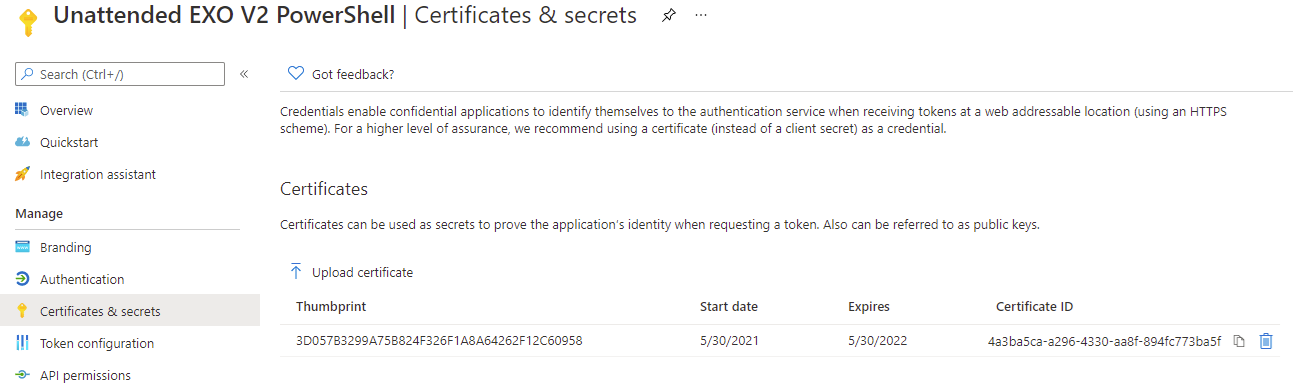Collapse the left navigation menu
Viewport: 1293px width, 391px height.
click(244, 74)
